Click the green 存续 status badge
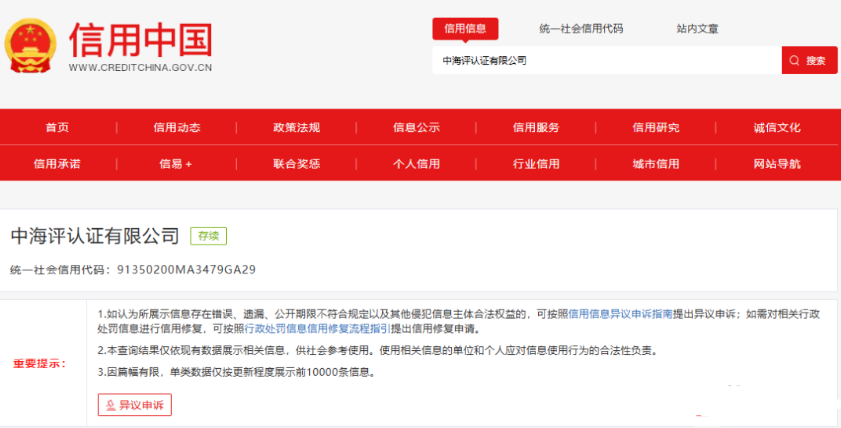 (209, 236)
